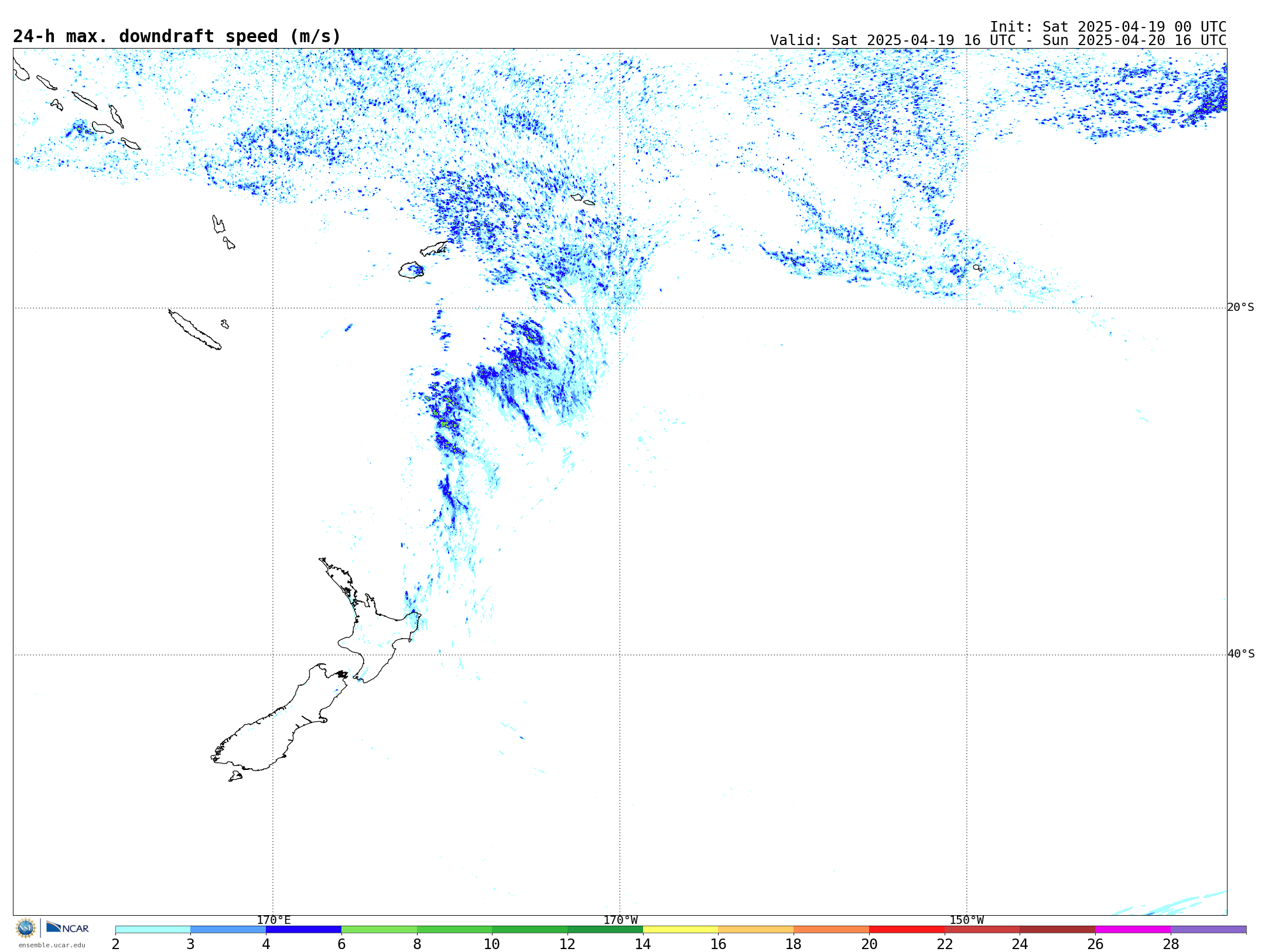Click the plot title '24-h max. downdraft speed (m/s)'
The height and width of the screenshot is (952, 1265).
(177, 36)
